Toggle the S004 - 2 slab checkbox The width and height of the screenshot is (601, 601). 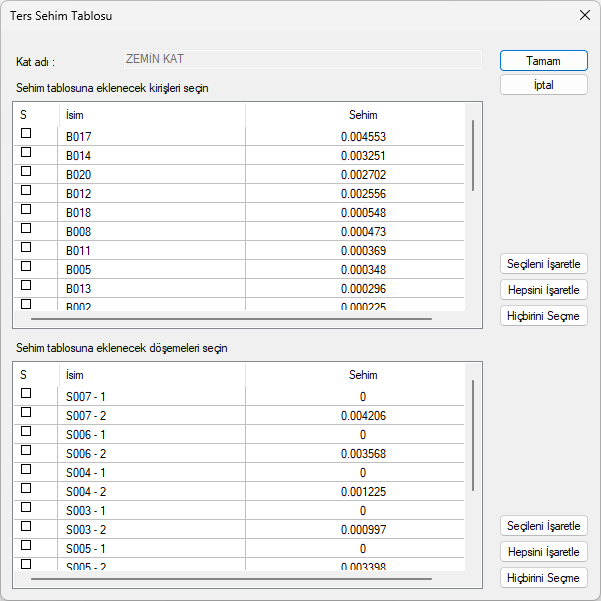click(26, 489)
